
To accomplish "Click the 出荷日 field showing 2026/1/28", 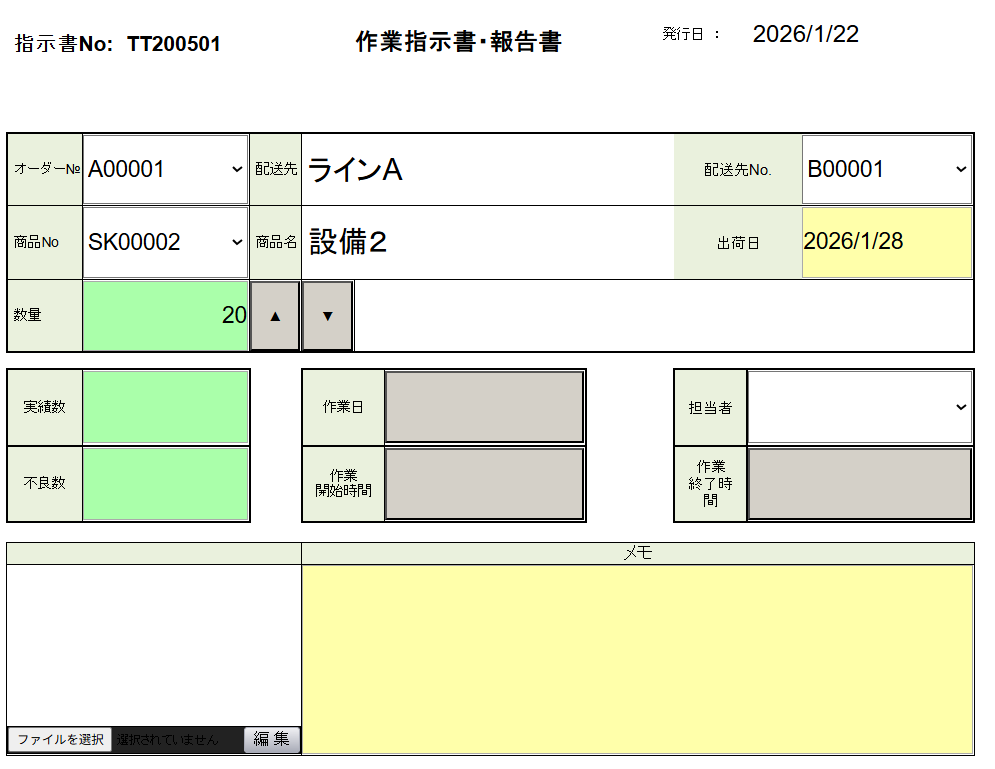I will point(887,242).
